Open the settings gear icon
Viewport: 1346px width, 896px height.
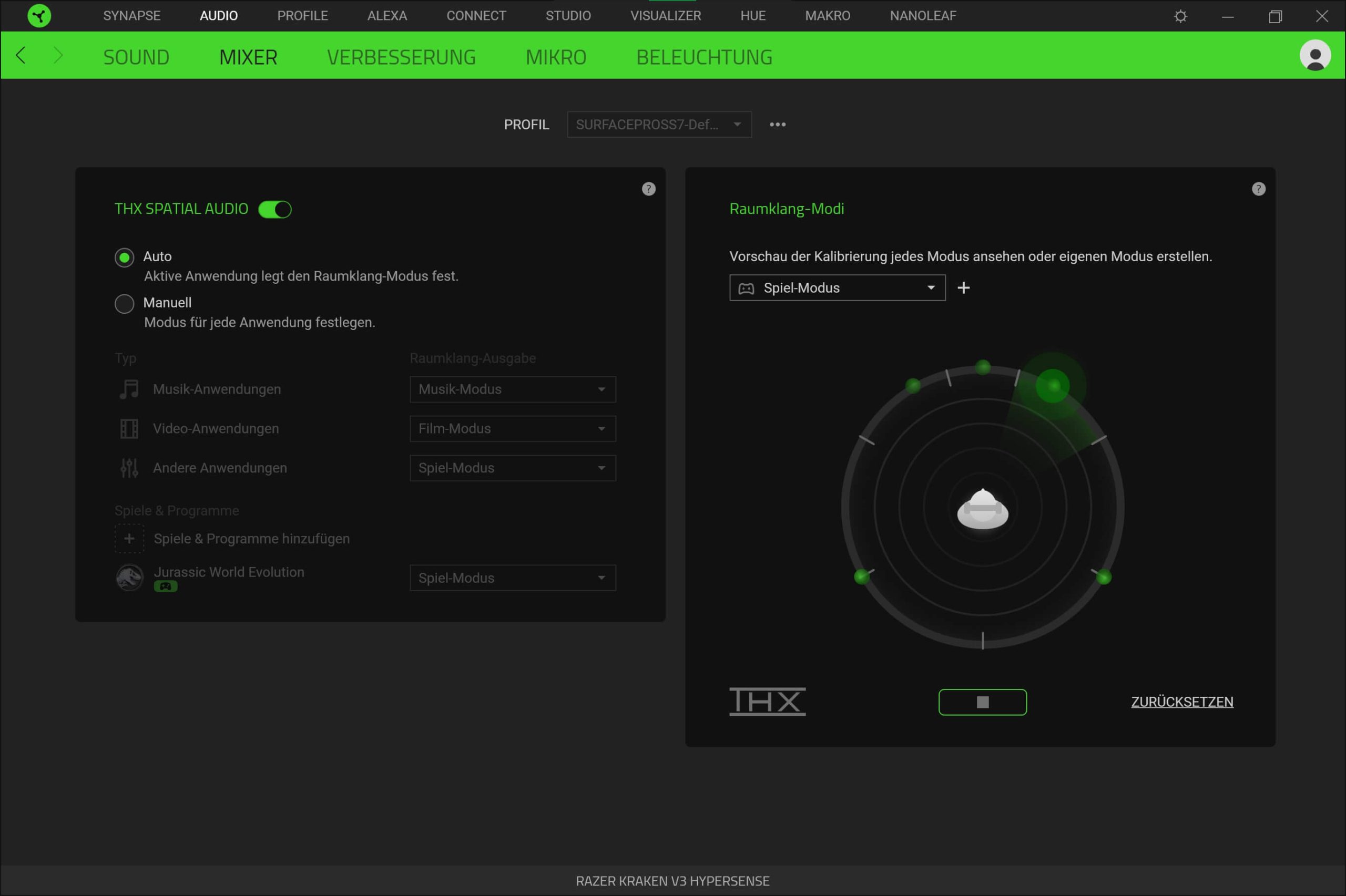(x=1180, y=16)
